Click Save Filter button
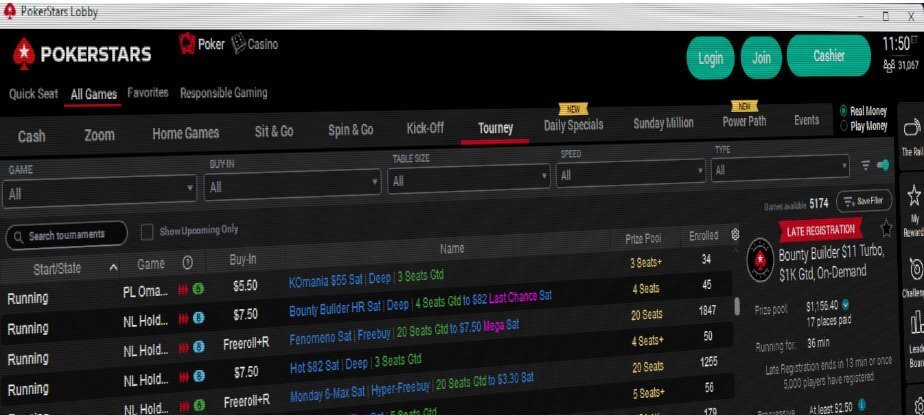 (x=864, y=201)
